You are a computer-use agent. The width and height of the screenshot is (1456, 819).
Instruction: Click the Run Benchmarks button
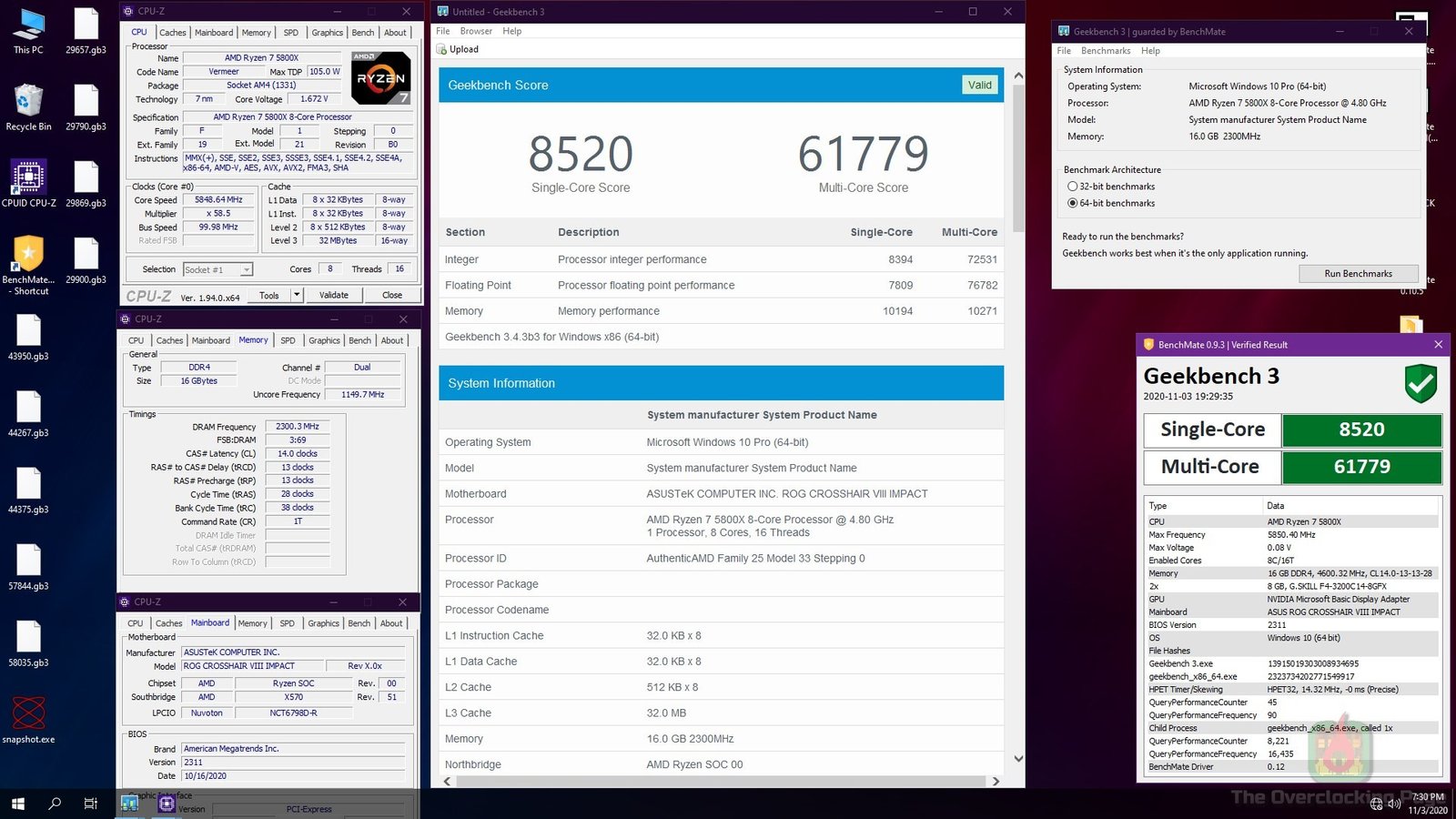click(x=1358, y=273)
